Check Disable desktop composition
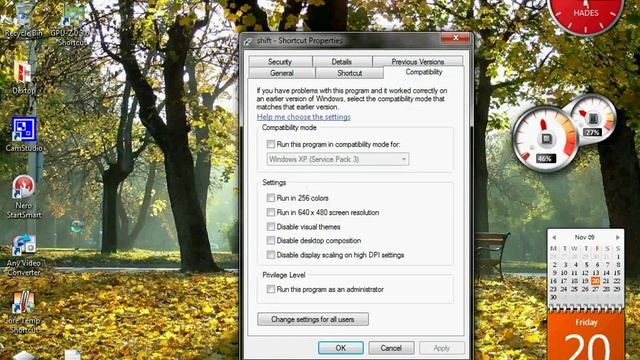The image size is (640, 360). pos(271,240)
